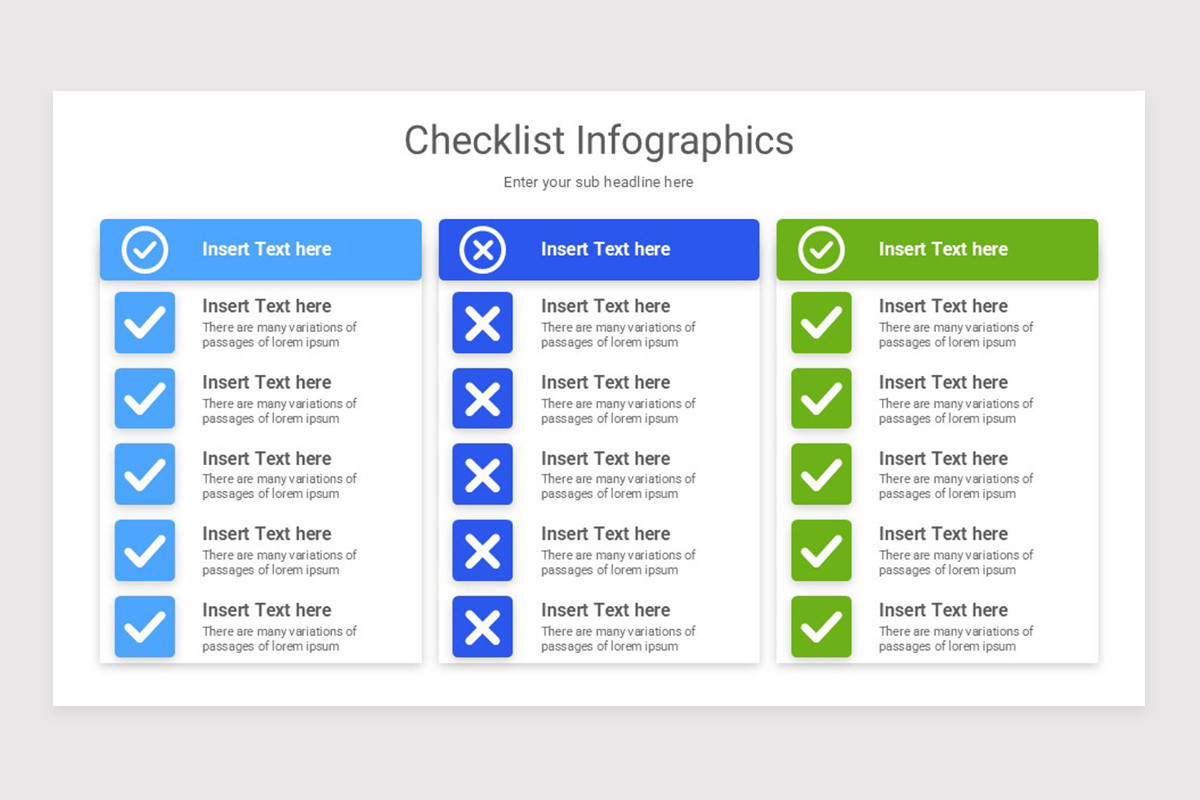Toggle the fourth green checkbox in right column
Viewport: 1200px width, 800px height.
pyautogui.click(x=821, y=550)
